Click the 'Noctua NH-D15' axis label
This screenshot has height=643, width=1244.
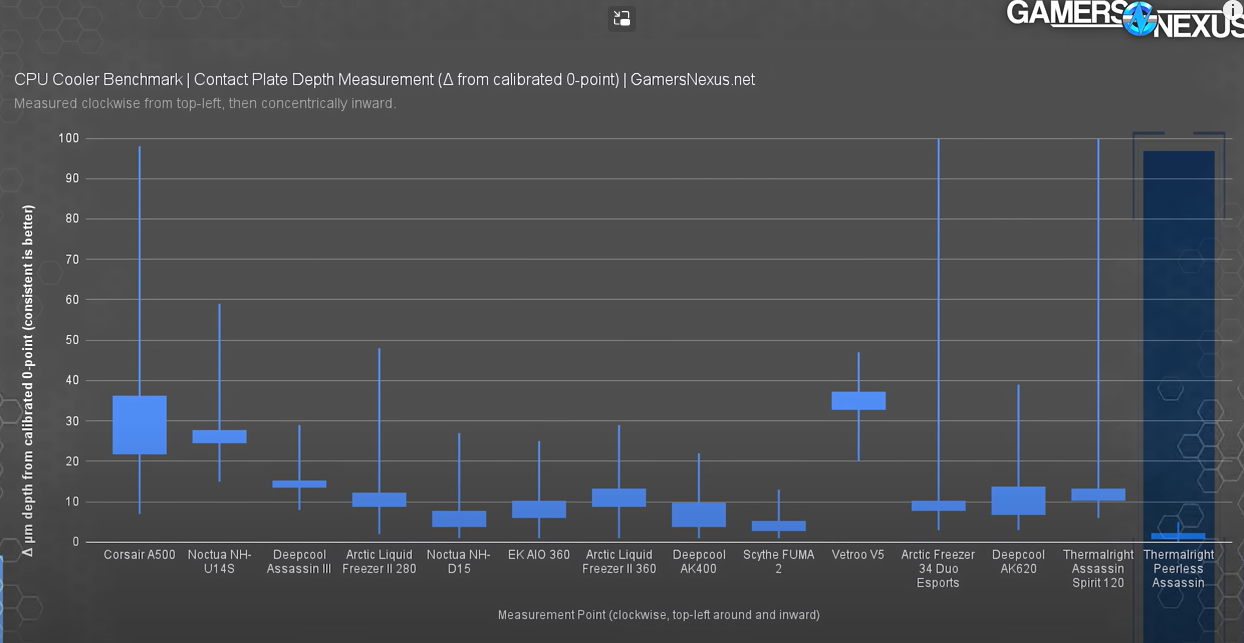pos(459,562)
